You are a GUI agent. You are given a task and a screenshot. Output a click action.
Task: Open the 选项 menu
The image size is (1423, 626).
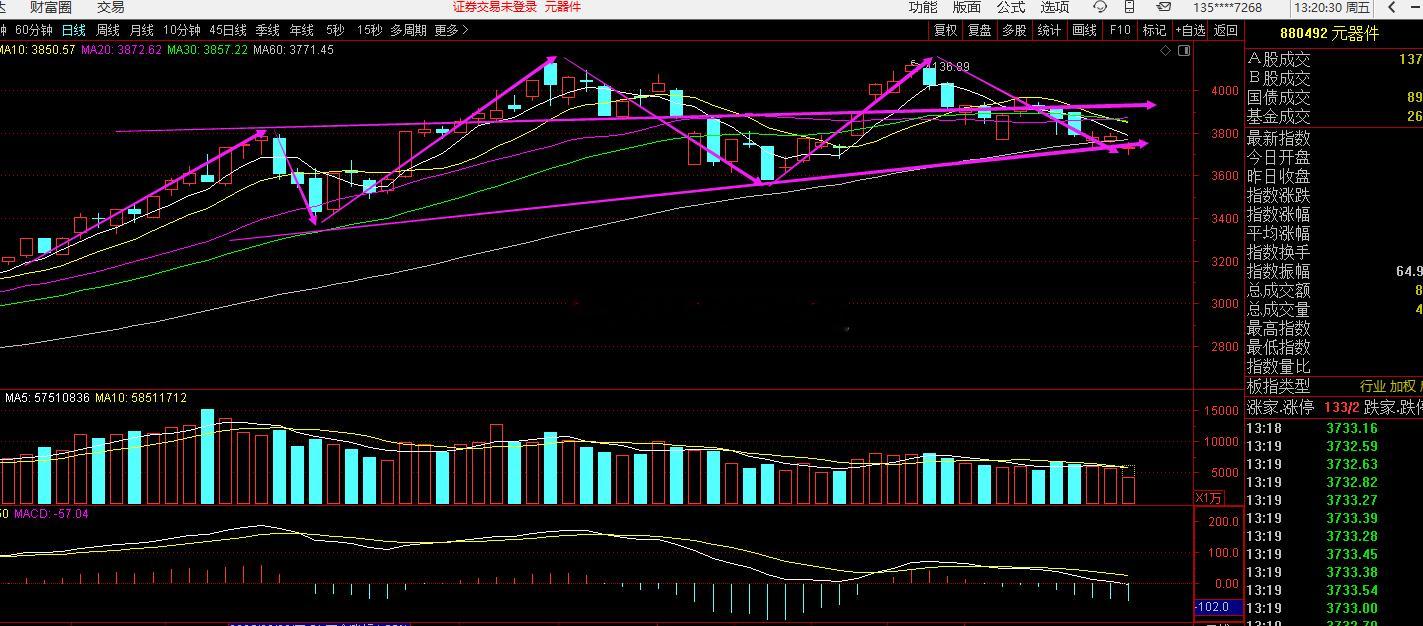click(1055, 7)
